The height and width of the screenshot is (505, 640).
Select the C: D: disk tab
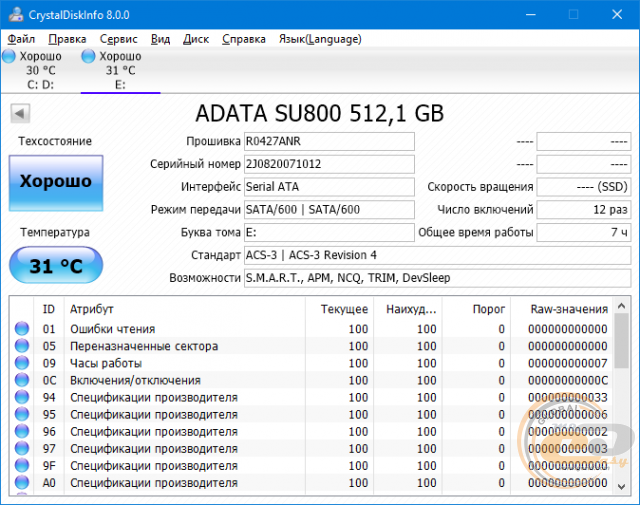[x=40, y=70]
